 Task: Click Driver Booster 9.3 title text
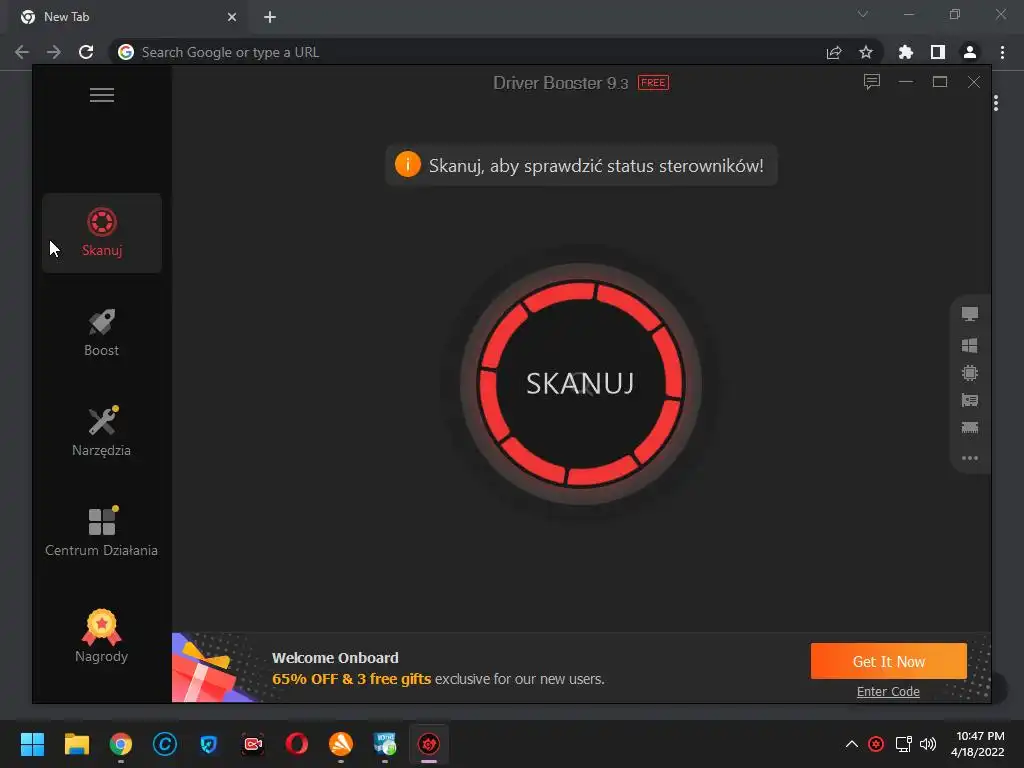tap(560, 83)
